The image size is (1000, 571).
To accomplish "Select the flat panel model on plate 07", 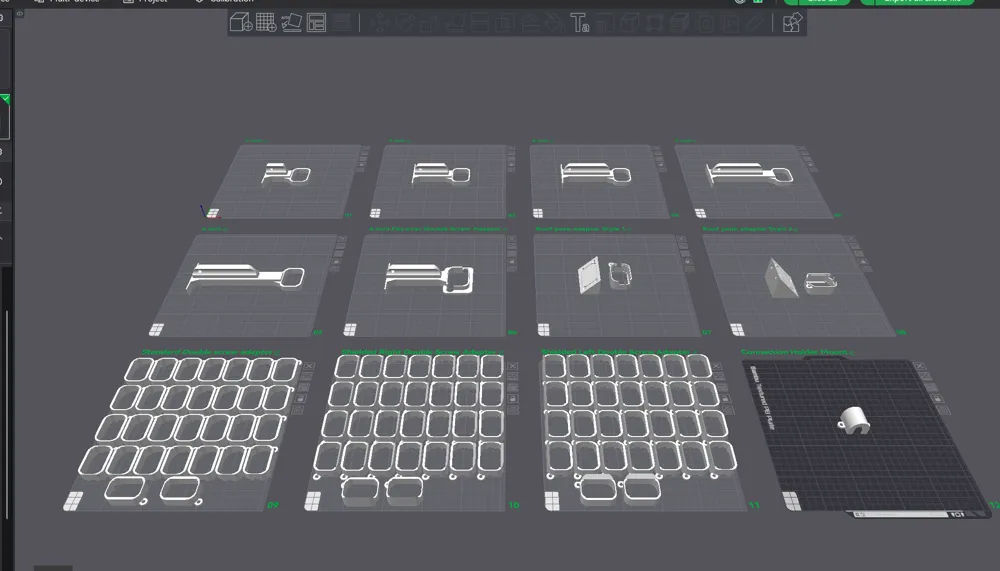I will click(x=589, y=276).
